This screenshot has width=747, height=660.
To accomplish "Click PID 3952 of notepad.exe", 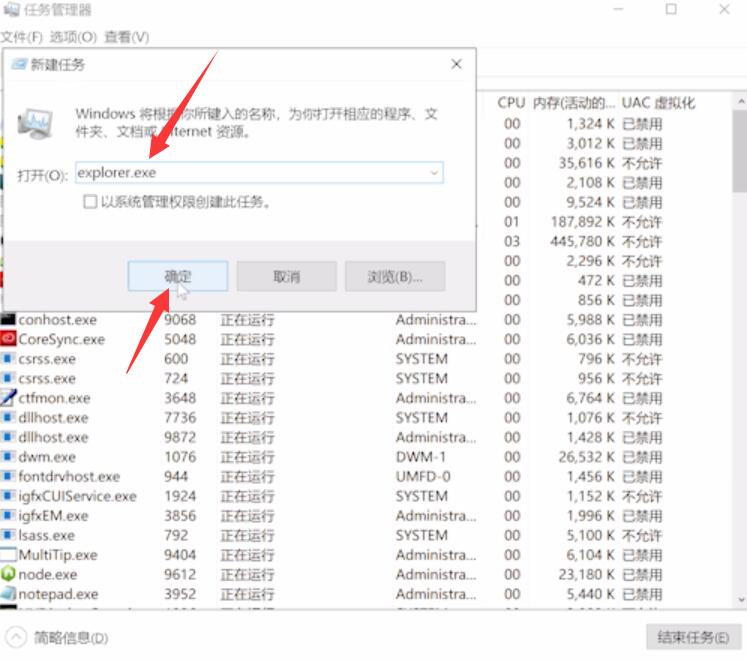I will [x=180, y=594].
